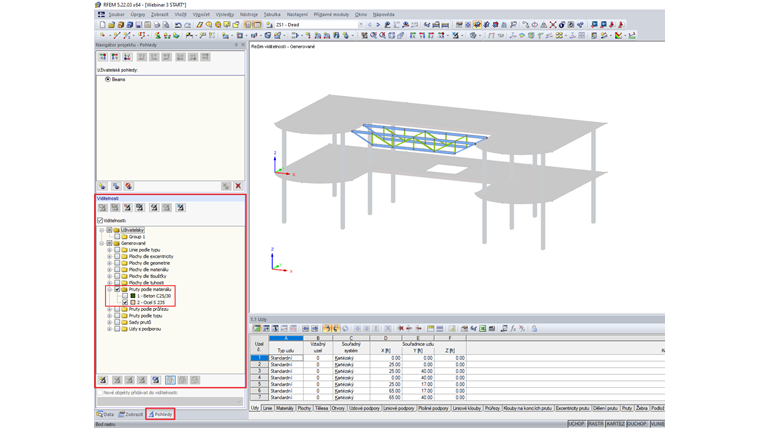Open the Přídavné moduly menu

pyautogui.click(x=331, y=15)
